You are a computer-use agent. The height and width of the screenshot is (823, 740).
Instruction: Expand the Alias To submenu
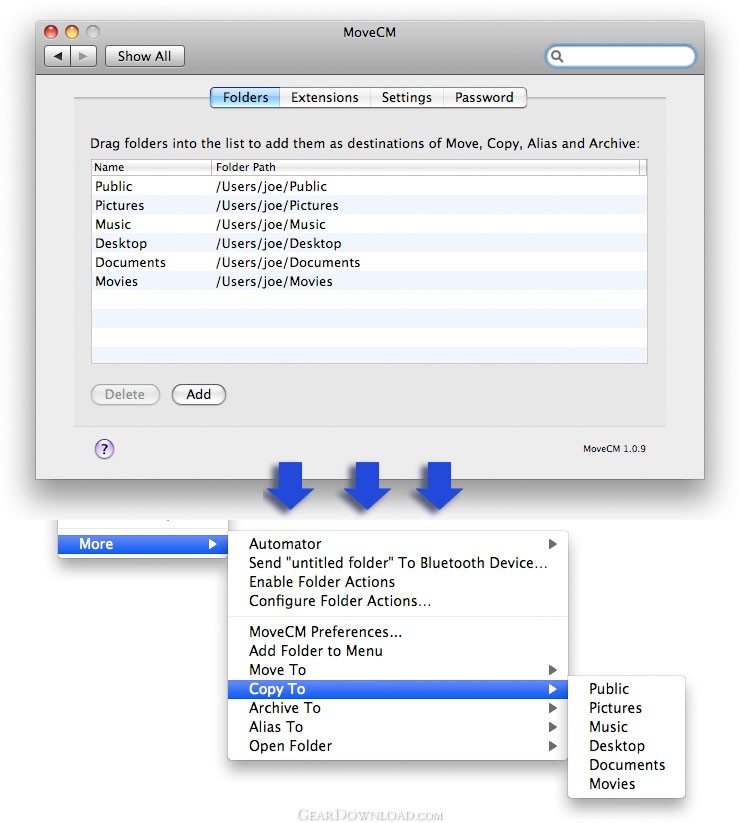coord(398,726)
